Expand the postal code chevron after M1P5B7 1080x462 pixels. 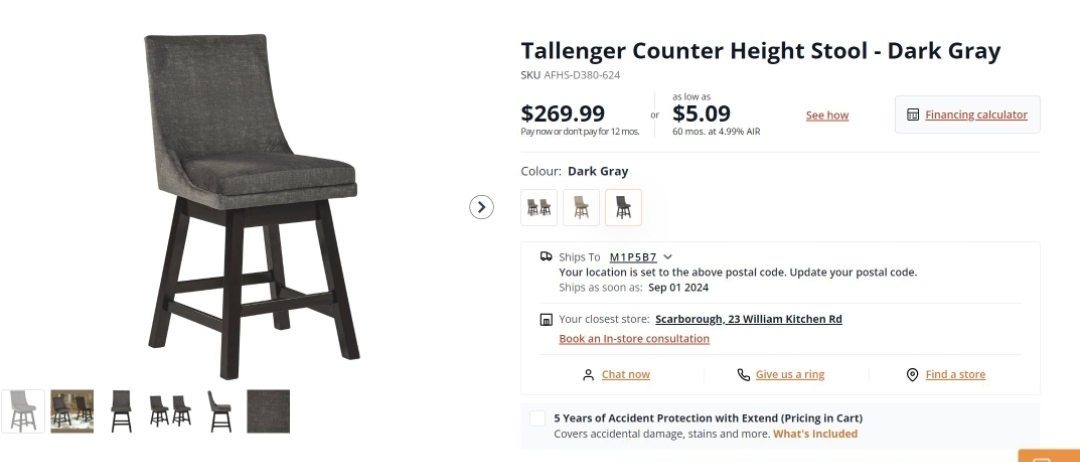pos(668,257)
